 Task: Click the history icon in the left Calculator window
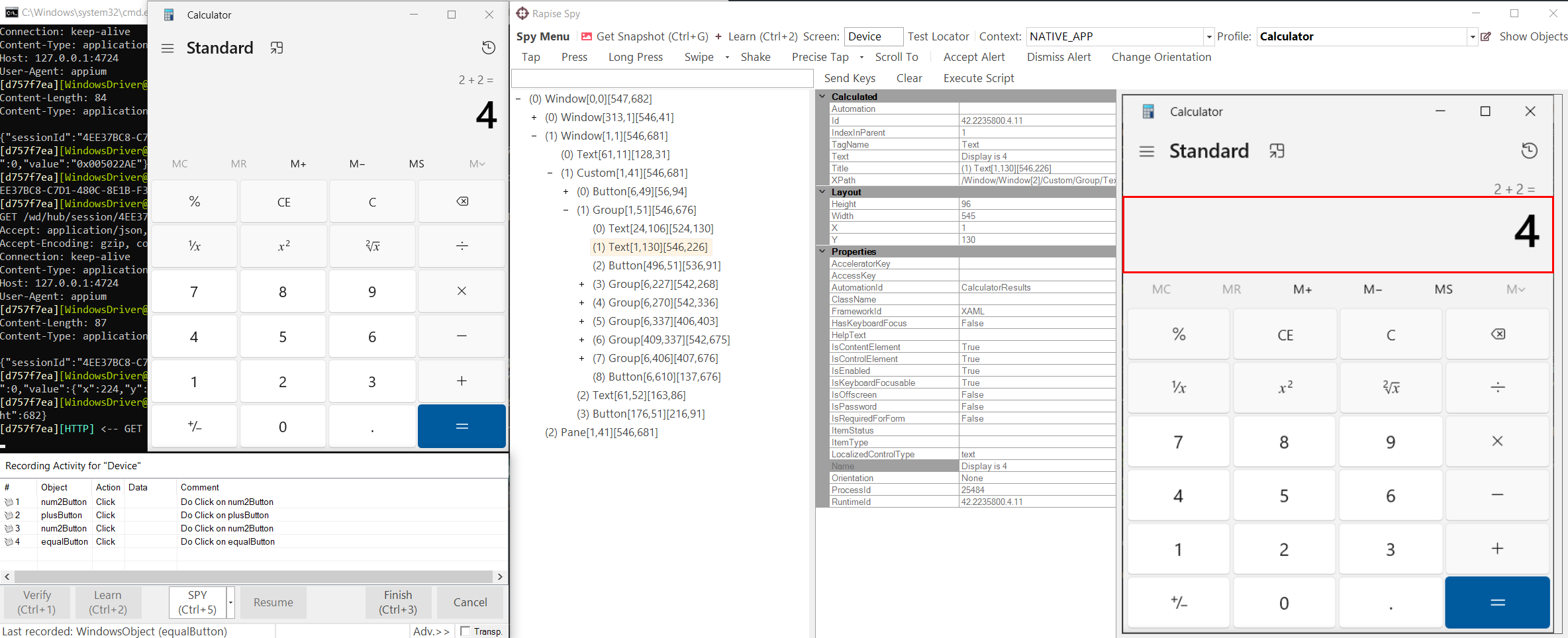(x=488, y=48)
